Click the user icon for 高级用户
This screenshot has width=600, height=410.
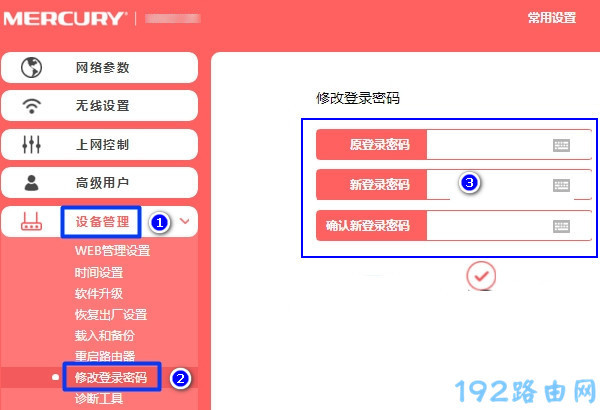click(x=31, y=183)
